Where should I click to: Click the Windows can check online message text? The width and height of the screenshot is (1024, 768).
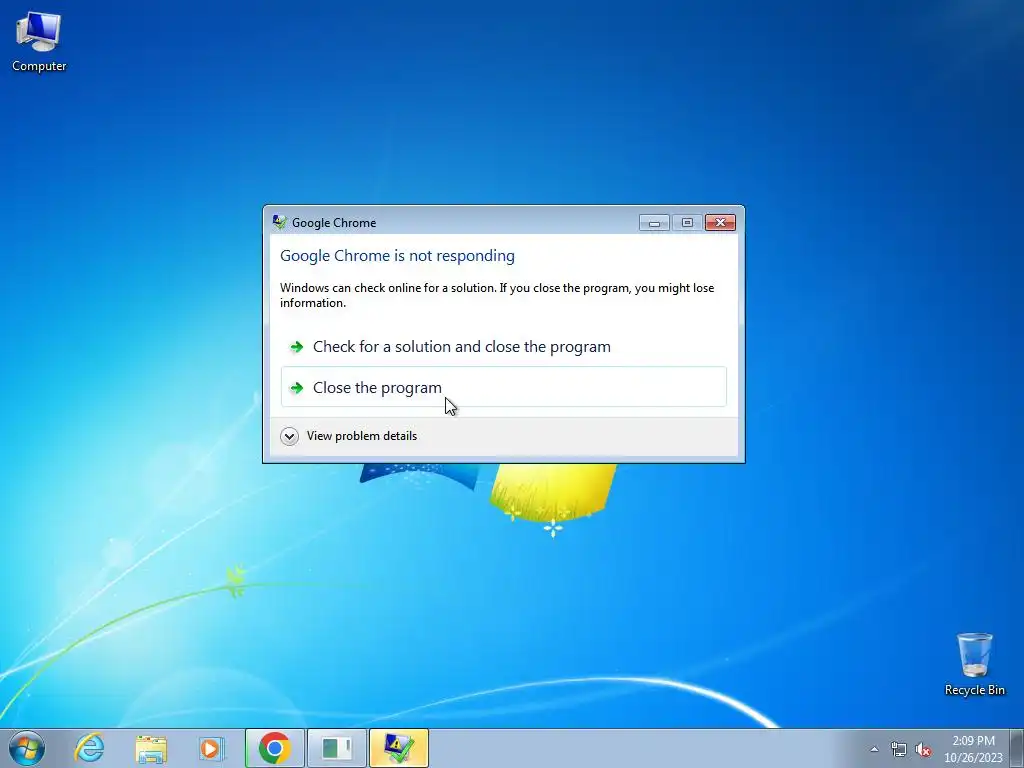tap(497, 295)
